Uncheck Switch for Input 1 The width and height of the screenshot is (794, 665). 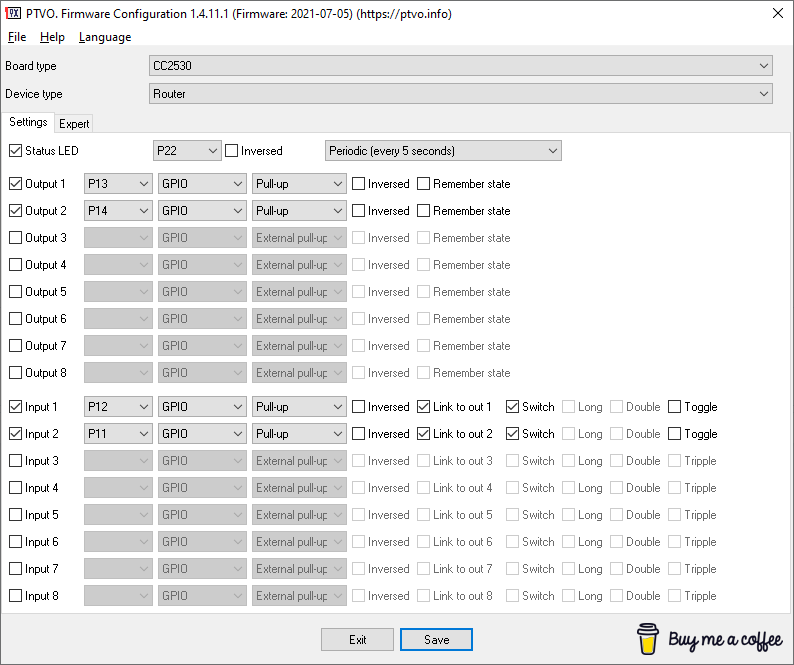click(512, 407)
